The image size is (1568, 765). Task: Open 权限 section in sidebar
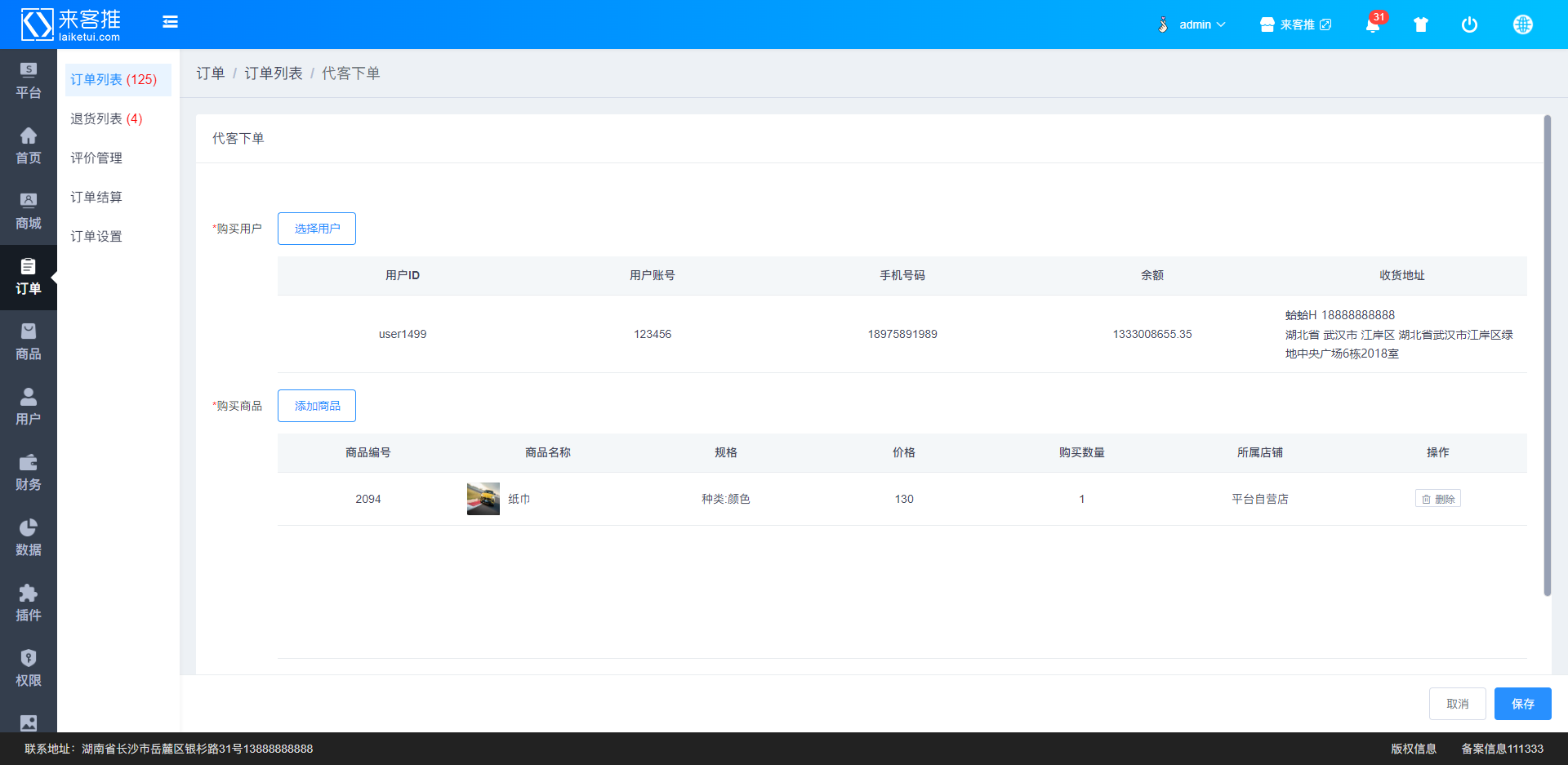[x=29, y=669]
